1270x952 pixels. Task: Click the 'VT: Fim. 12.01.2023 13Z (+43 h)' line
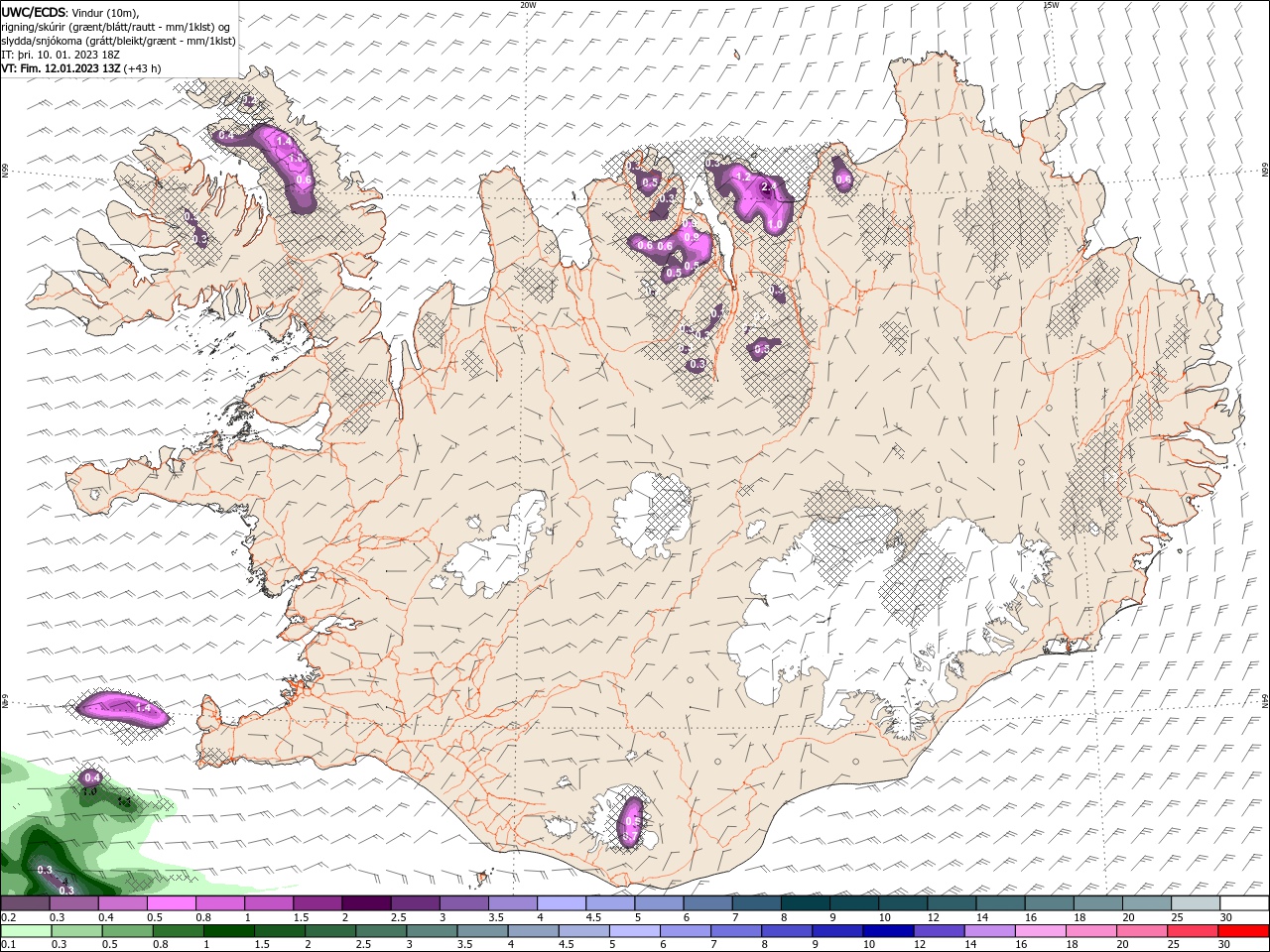(x=81, y=68)
